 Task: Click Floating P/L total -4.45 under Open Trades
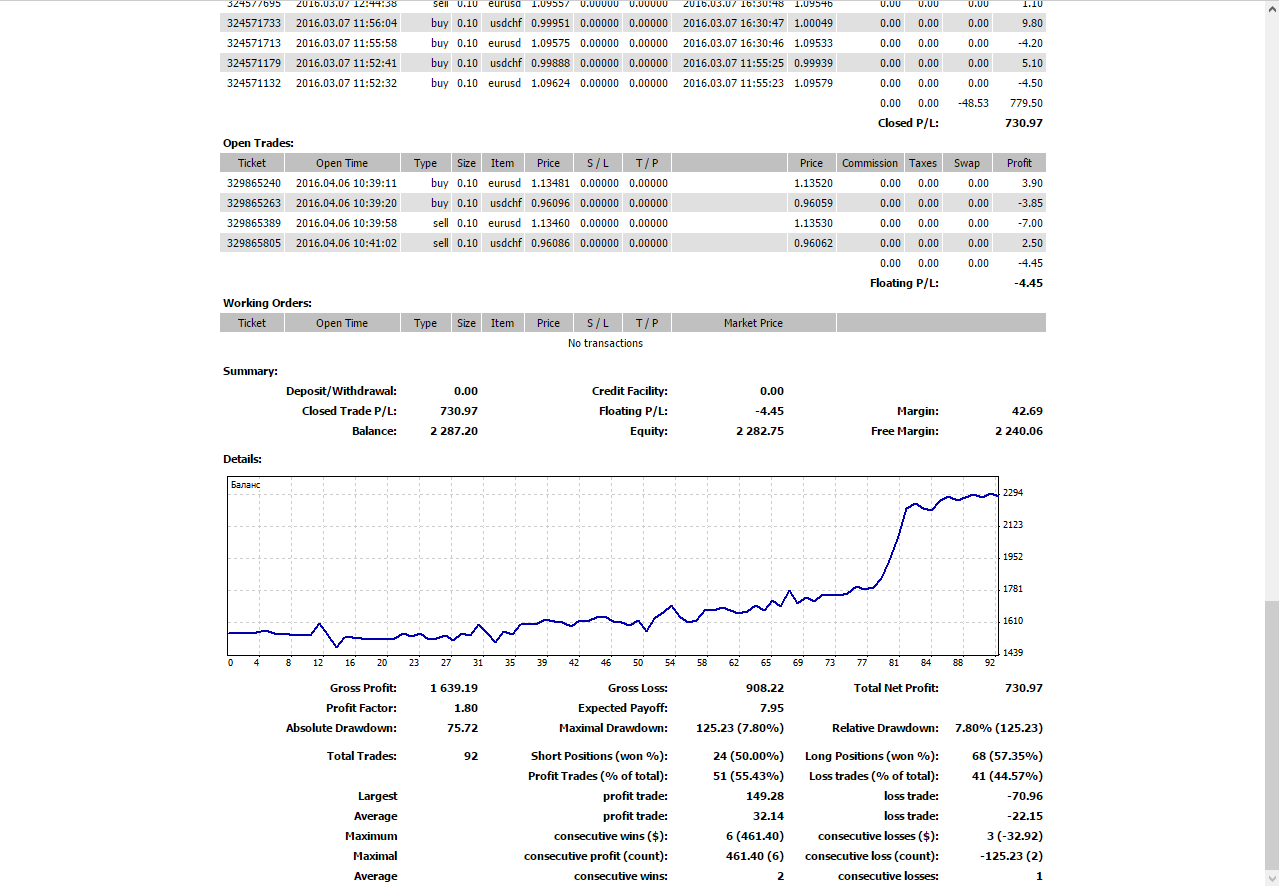(1028, 283)
